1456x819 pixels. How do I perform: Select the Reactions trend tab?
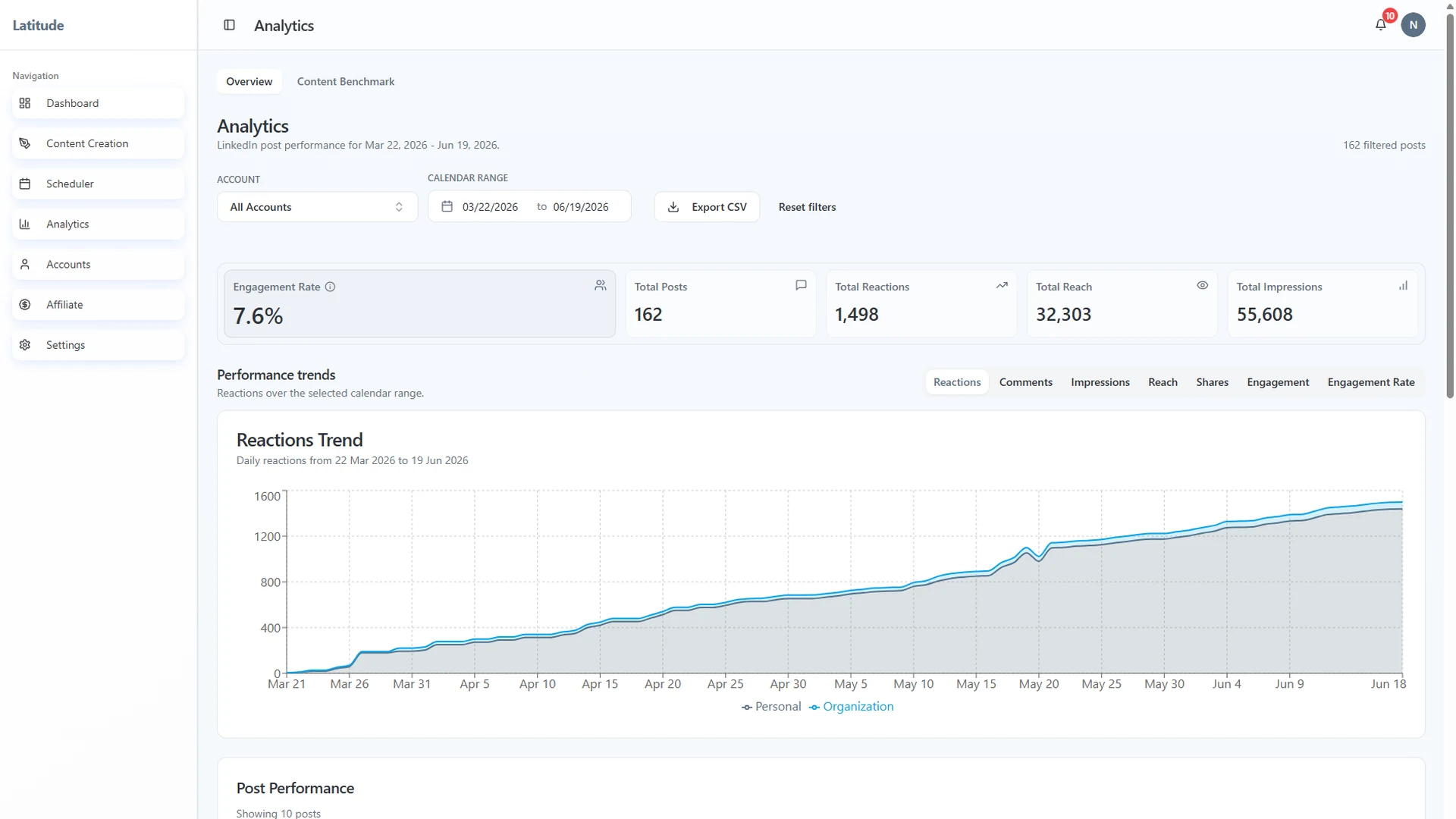pyautogui.click(x=956, y=381)
